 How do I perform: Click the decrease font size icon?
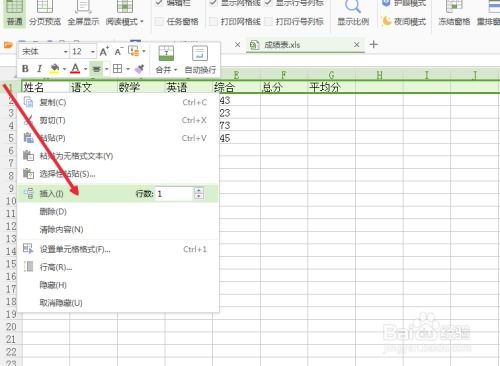(x=118, y=51)
